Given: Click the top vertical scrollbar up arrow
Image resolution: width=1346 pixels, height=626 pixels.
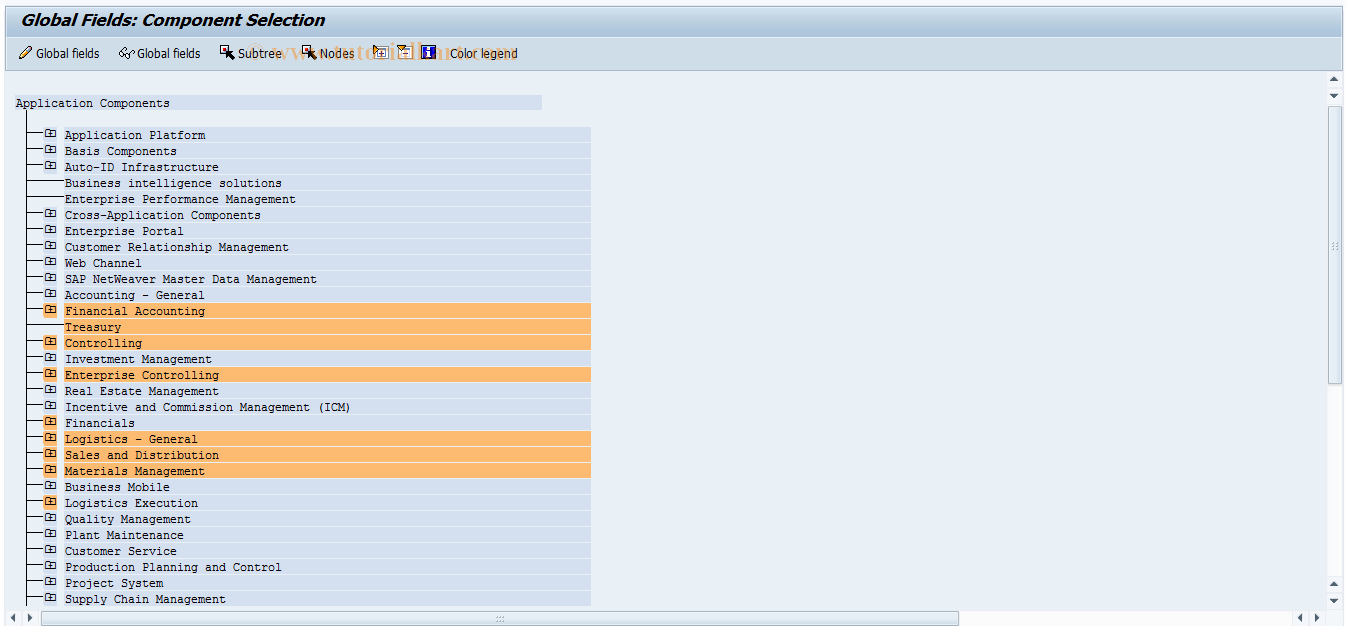Looking at the screenshot, I should [x=1334, y=79].
